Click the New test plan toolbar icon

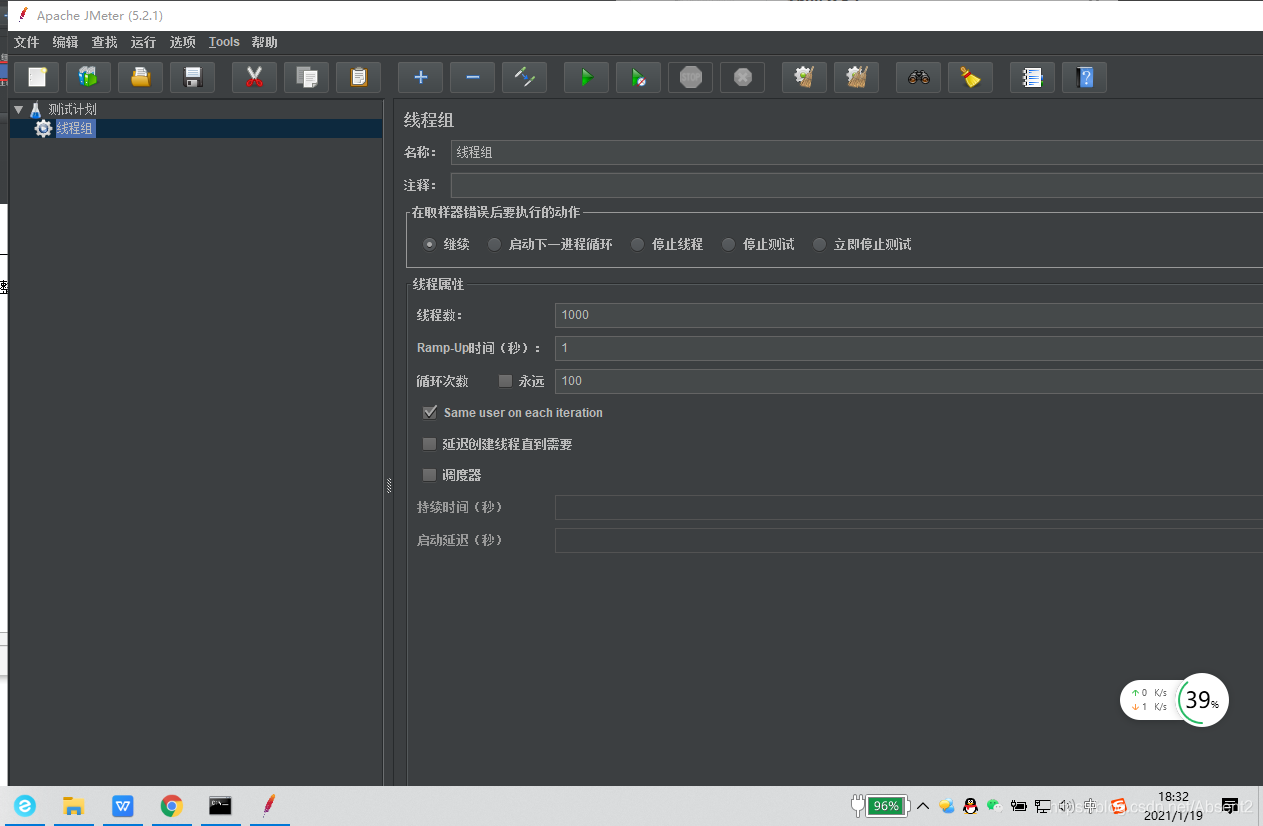pos(37,77)
